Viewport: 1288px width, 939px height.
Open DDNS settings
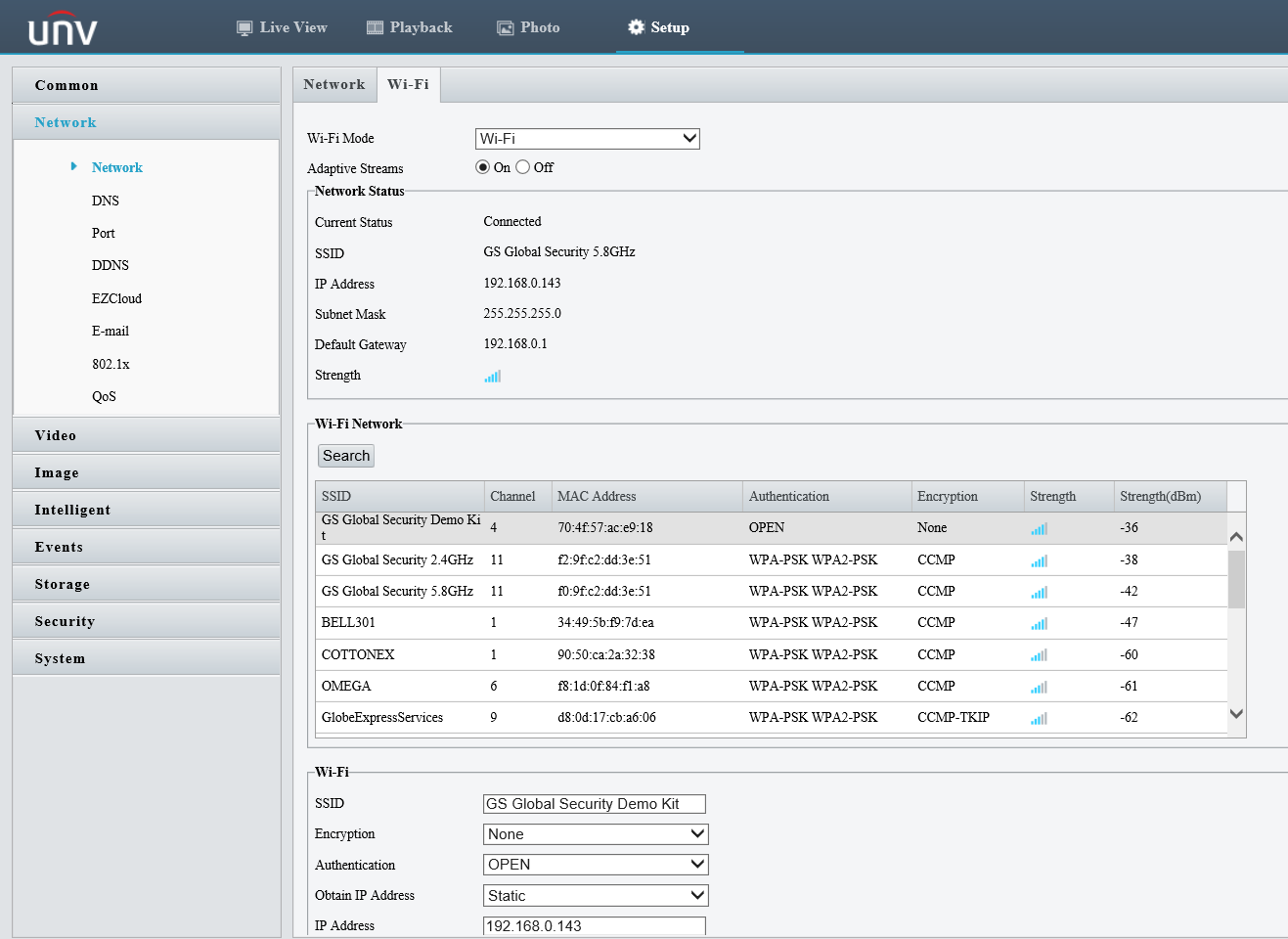click(111, 265)
